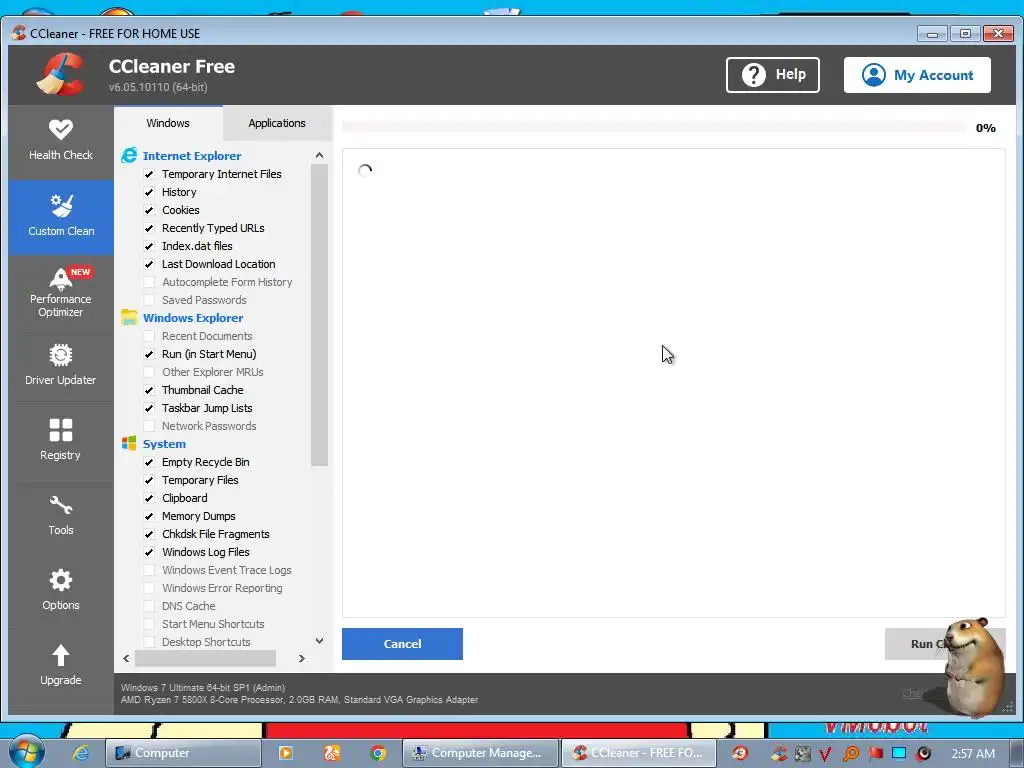Click the blue monitor tray icon

pyautogui.click(x=899, y=753)
